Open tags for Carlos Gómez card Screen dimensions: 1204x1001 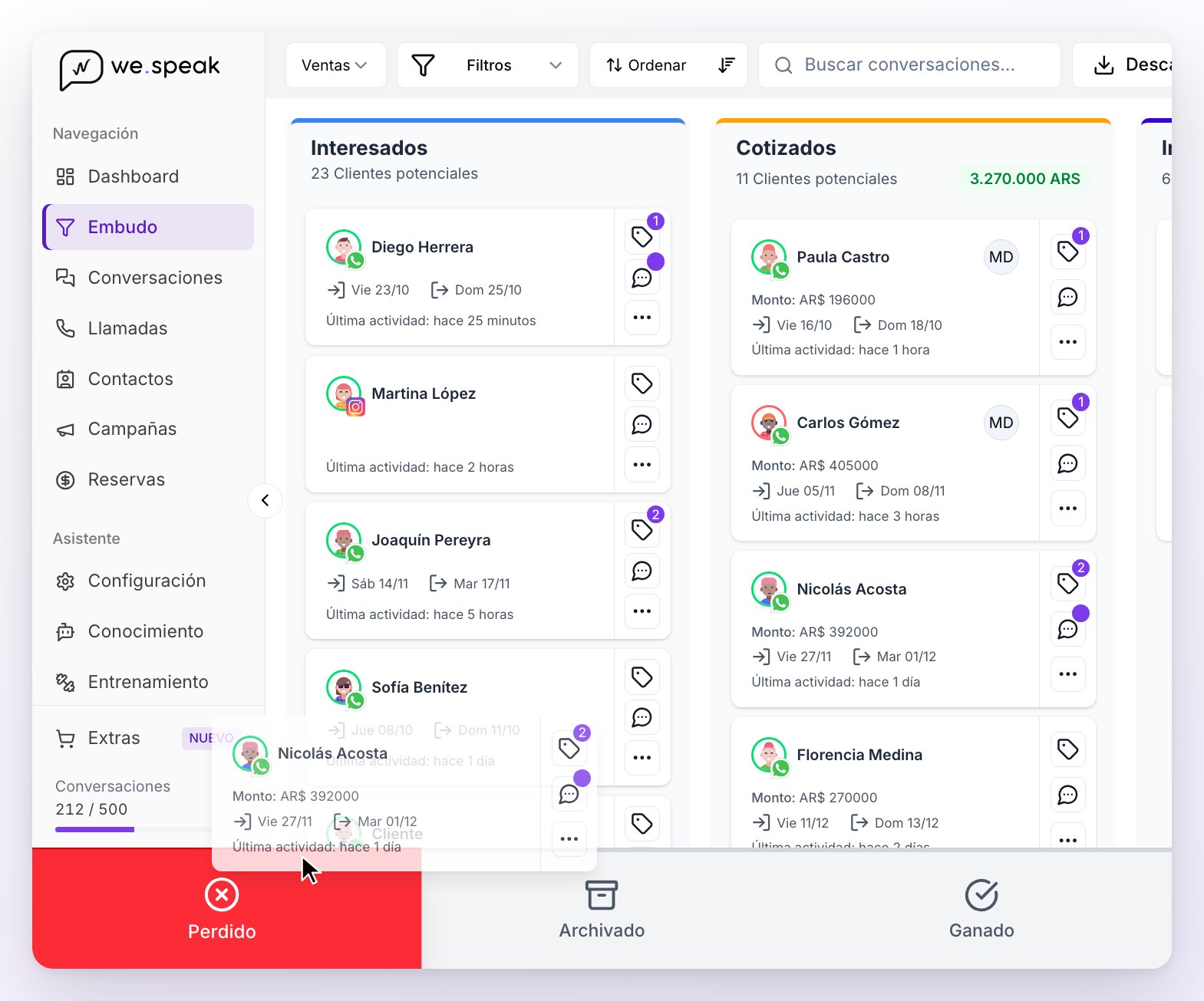click(x=1068, y=418)
